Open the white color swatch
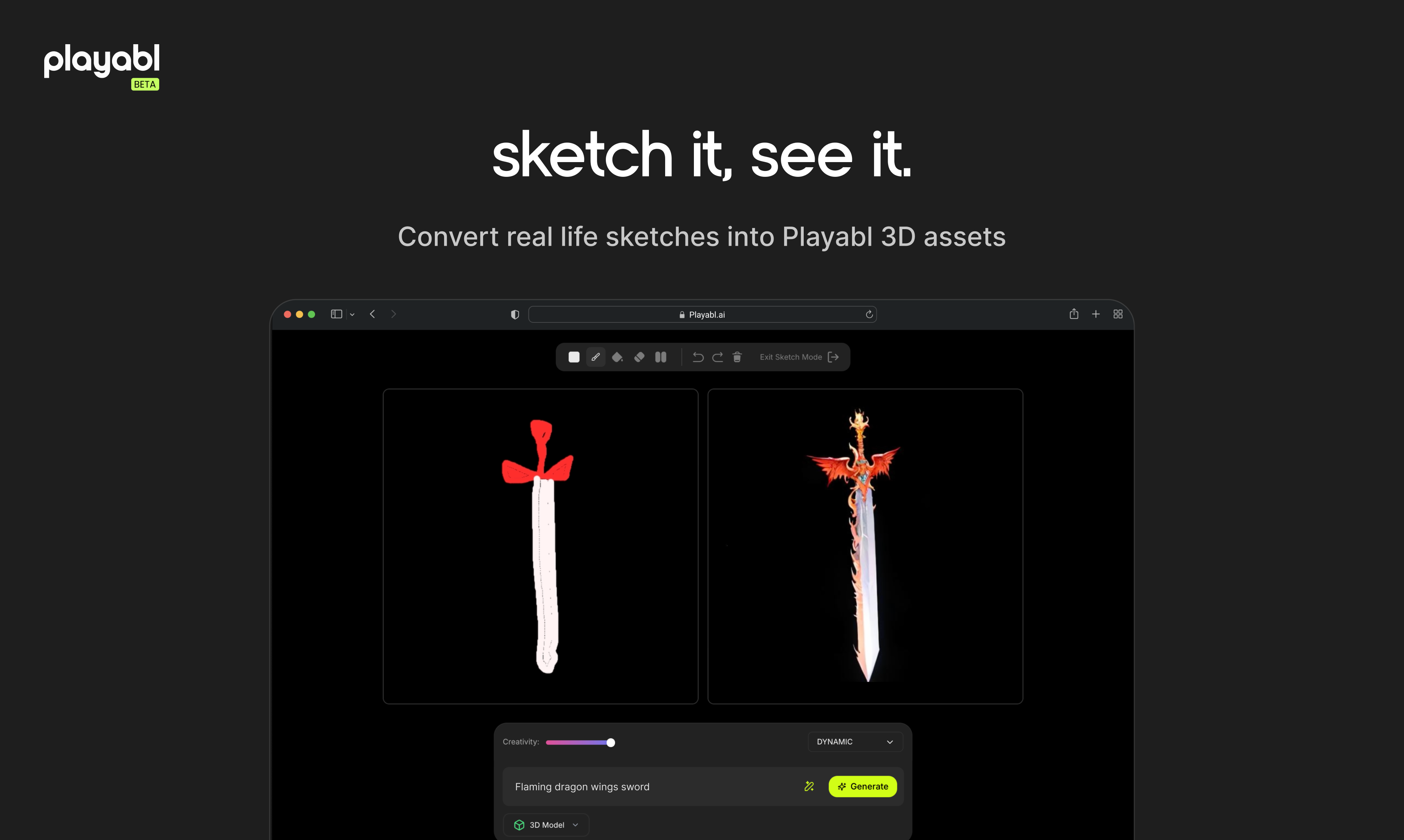The height and width of the screenshot is (840, 1404). (x=574, y=357)
